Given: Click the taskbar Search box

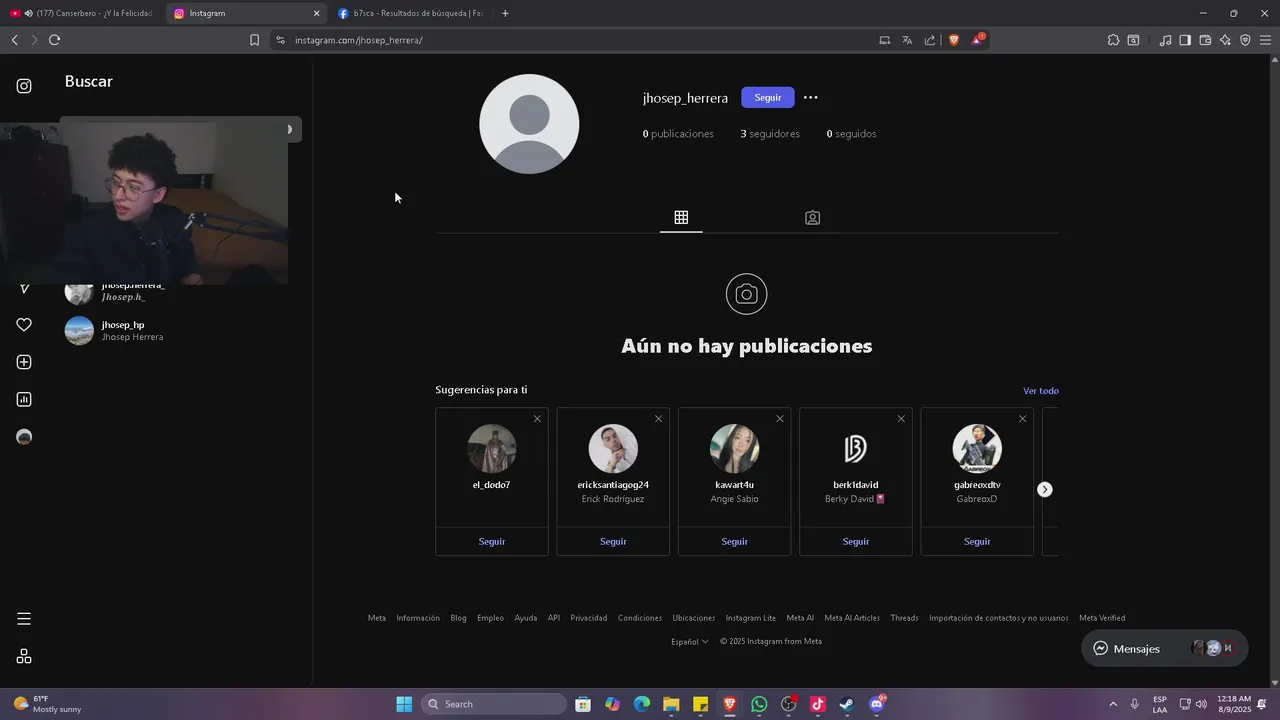Looking at the screenshot, I should point(494,704).
